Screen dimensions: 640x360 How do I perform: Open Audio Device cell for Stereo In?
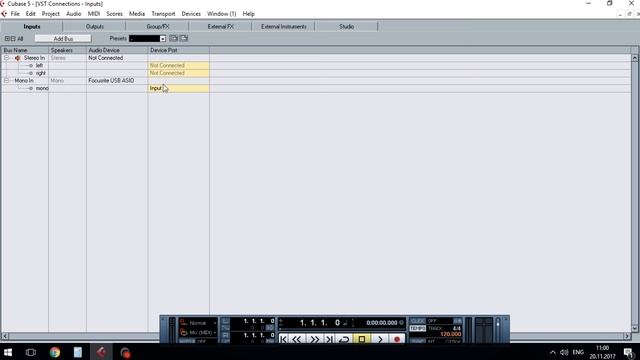pyautogui.click(x=117, y=58)
